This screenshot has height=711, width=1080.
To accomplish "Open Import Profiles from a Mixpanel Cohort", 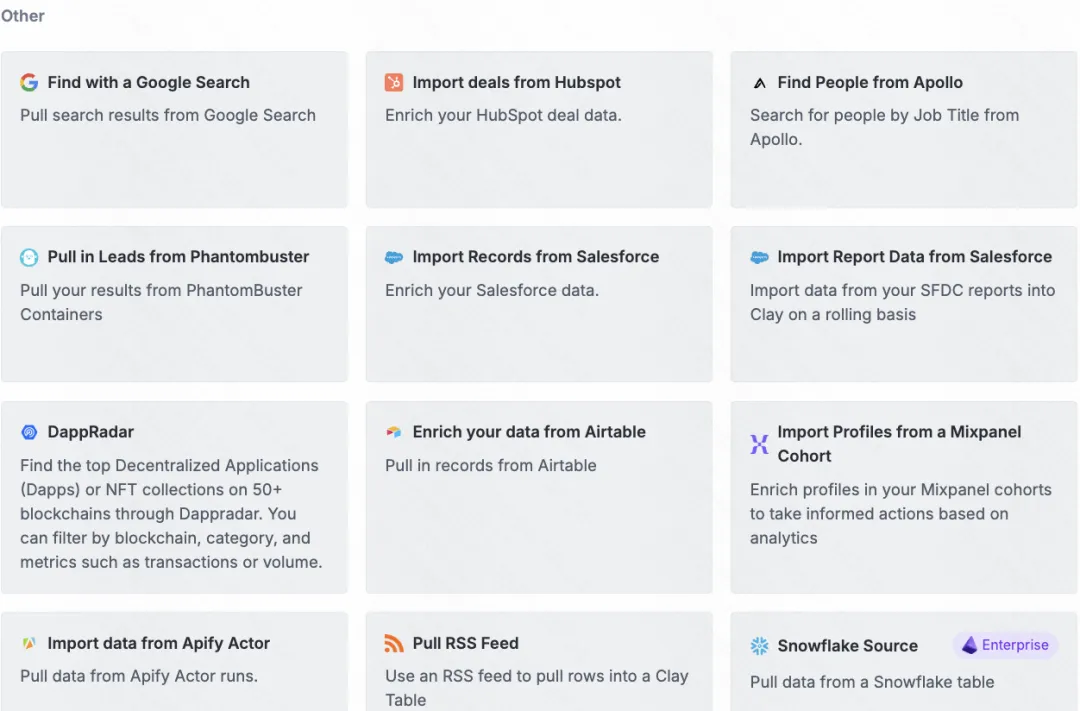I will (904, 497).
